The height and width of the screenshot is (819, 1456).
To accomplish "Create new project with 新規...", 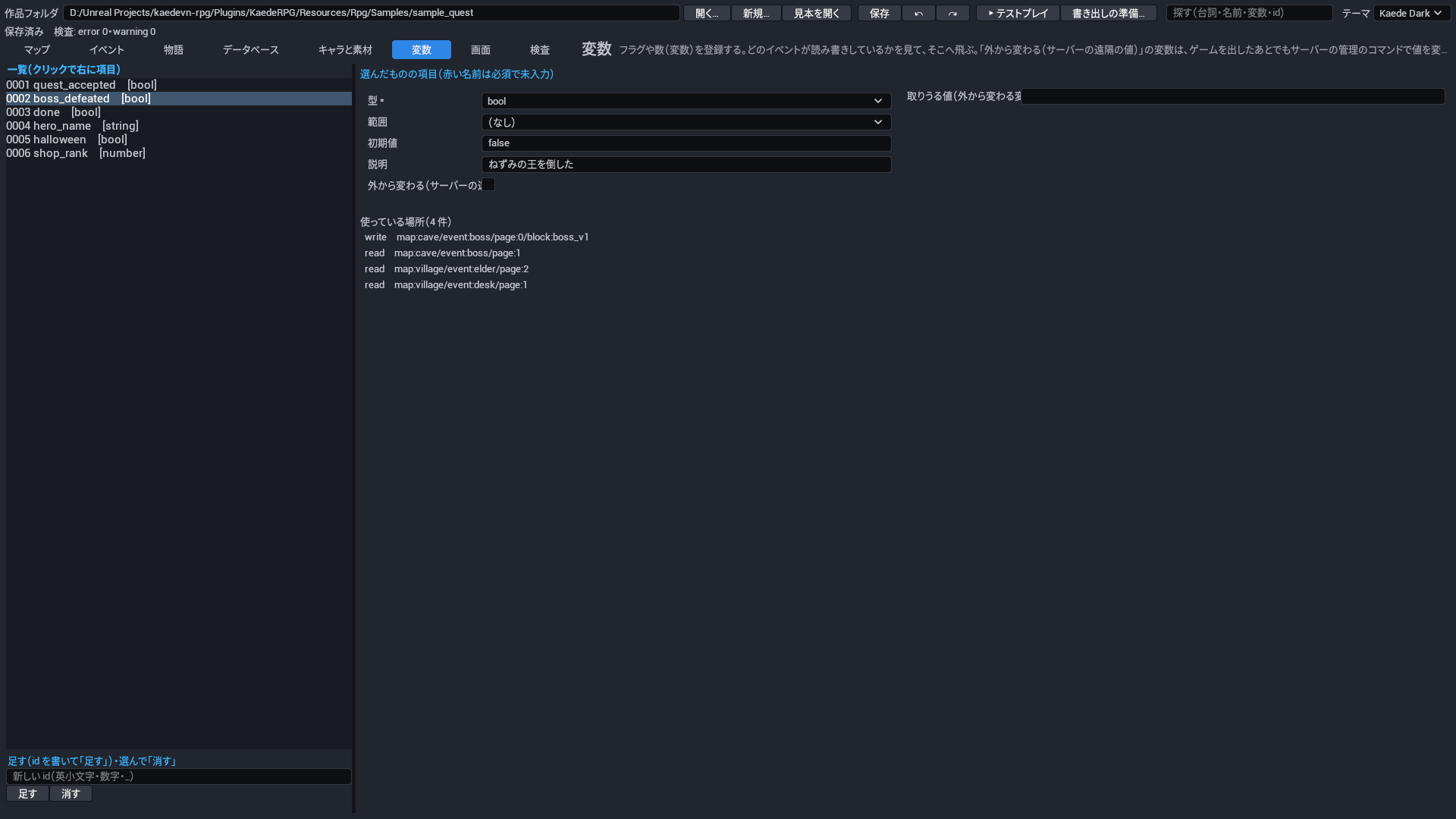I will (756, 13).
